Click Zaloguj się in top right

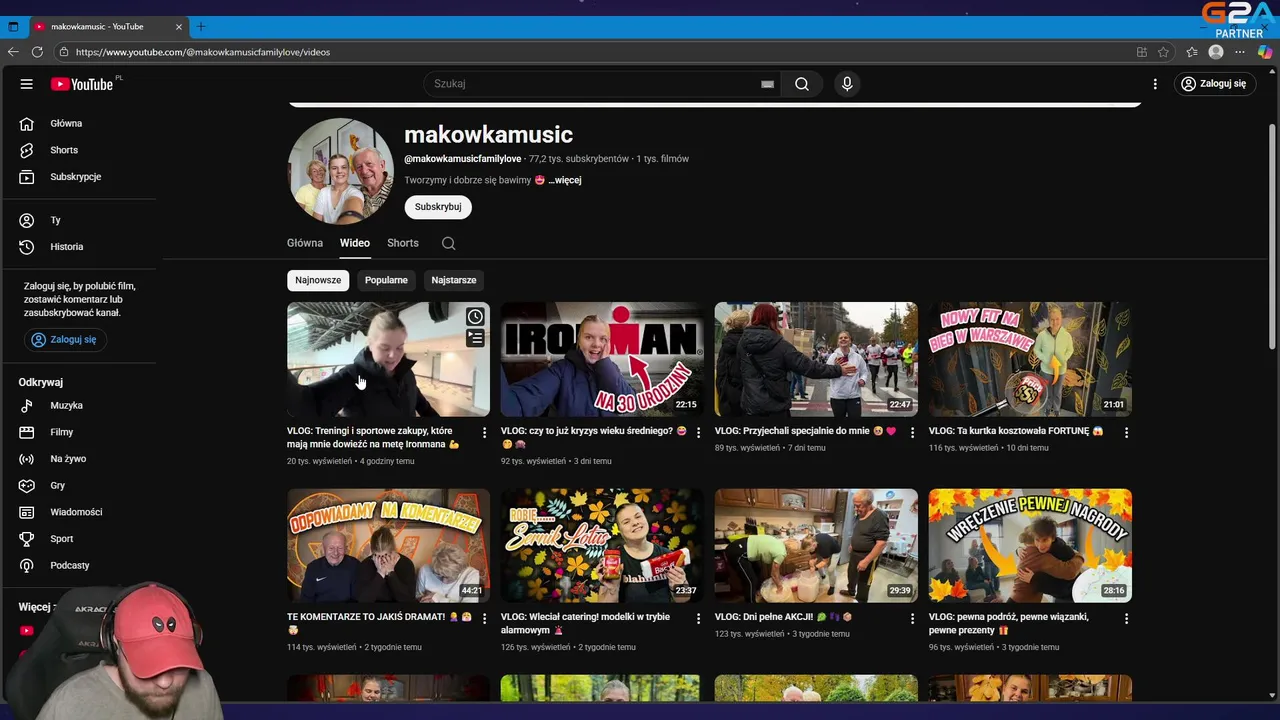pyautogui.click(x=1213, y=84)
